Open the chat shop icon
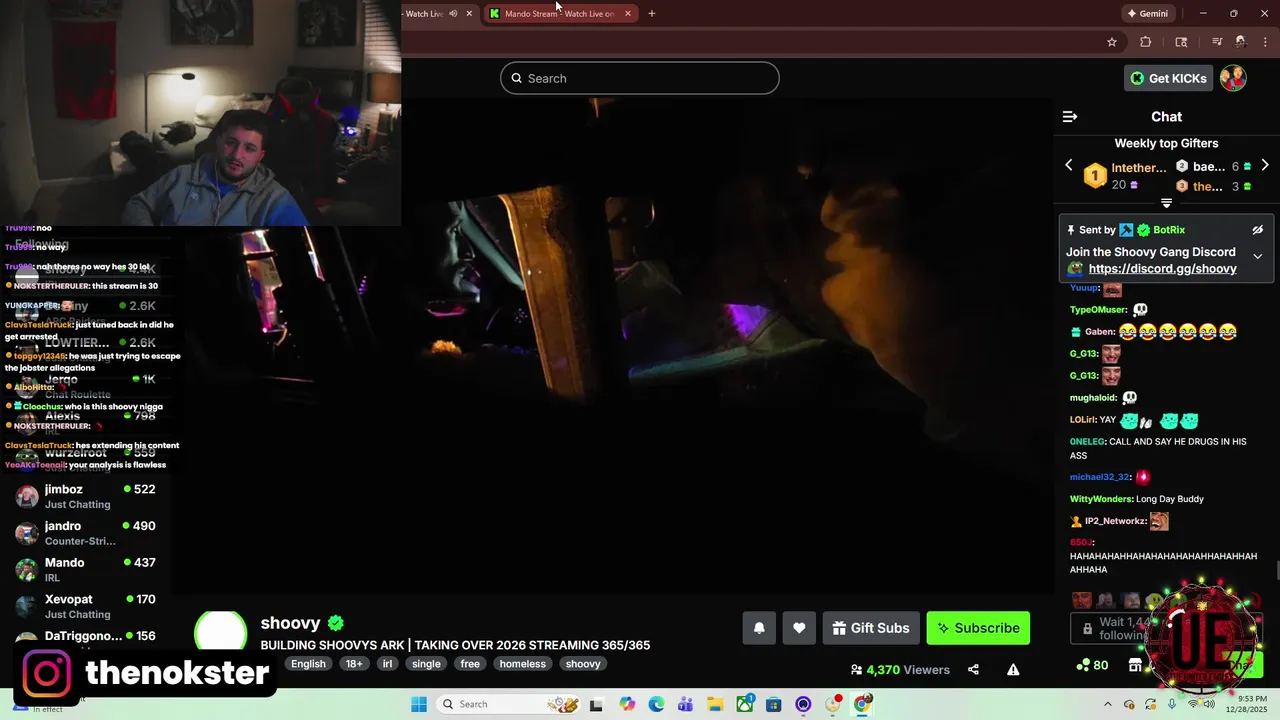 pyautogui.click(x=1135, y=665)
